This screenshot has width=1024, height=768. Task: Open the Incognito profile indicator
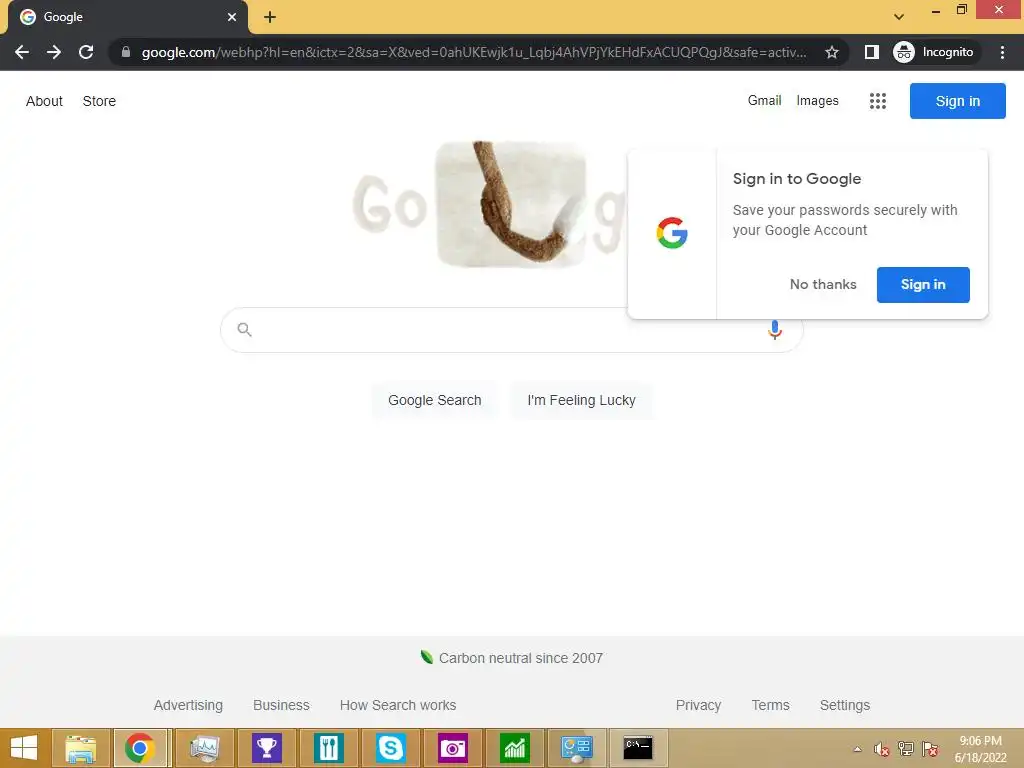point(934,52)
